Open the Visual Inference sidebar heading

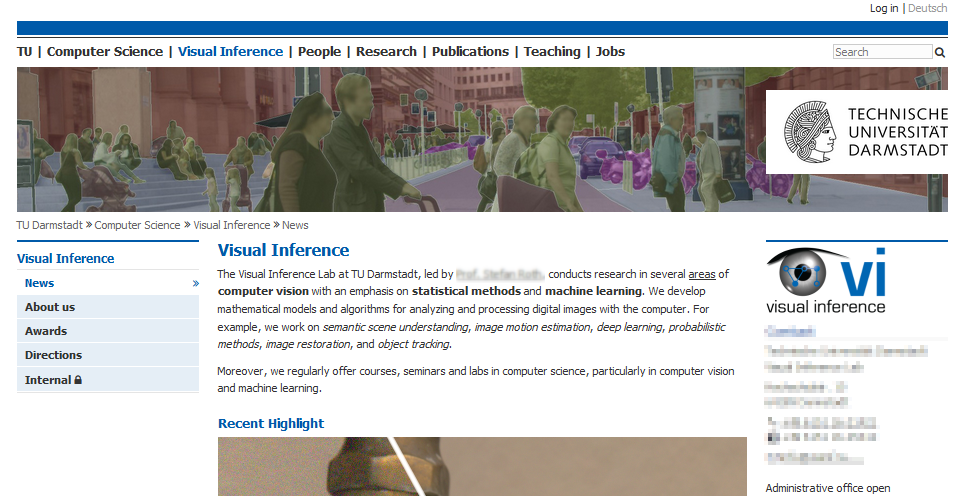tap(66, 259)
